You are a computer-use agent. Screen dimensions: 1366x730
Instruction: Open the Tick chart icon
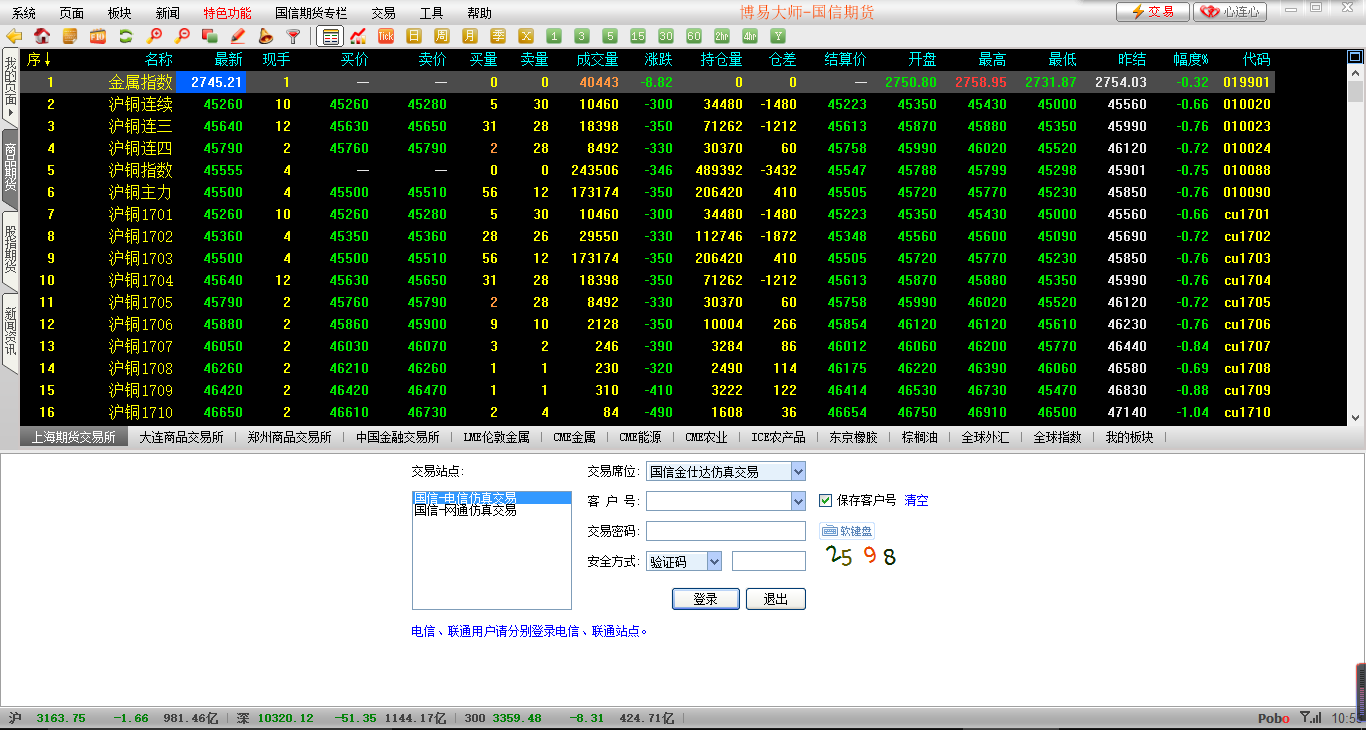[385, 36]
